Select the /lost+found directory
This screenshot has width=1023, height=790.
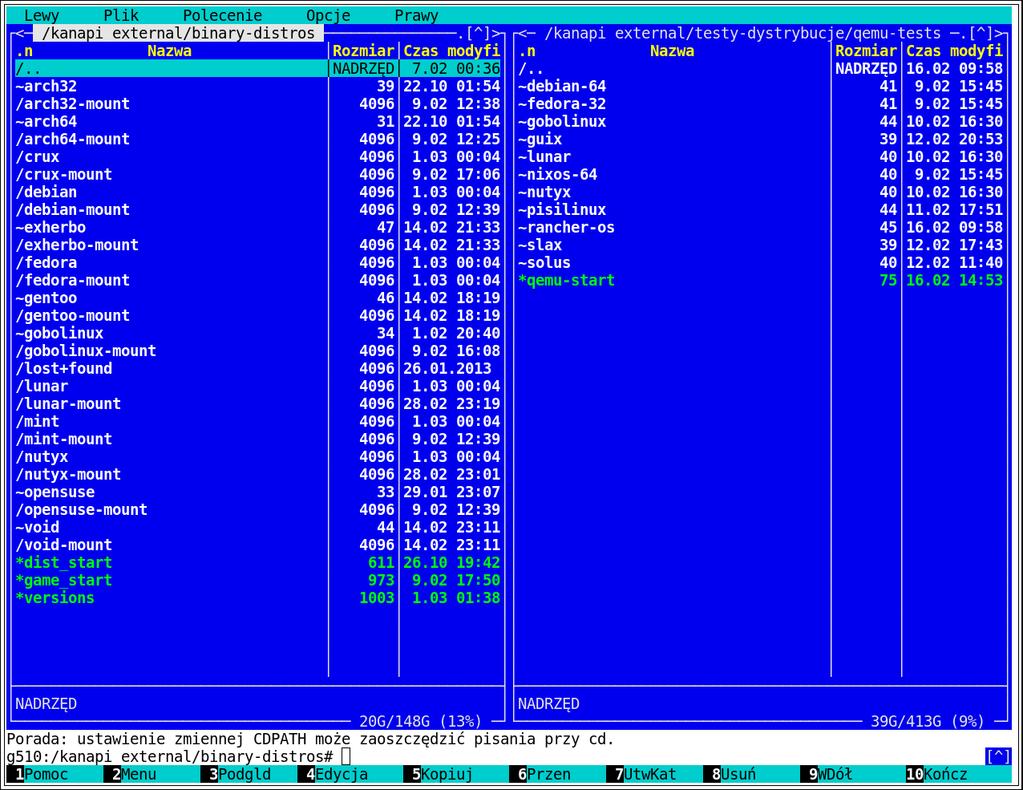point(258,368)
